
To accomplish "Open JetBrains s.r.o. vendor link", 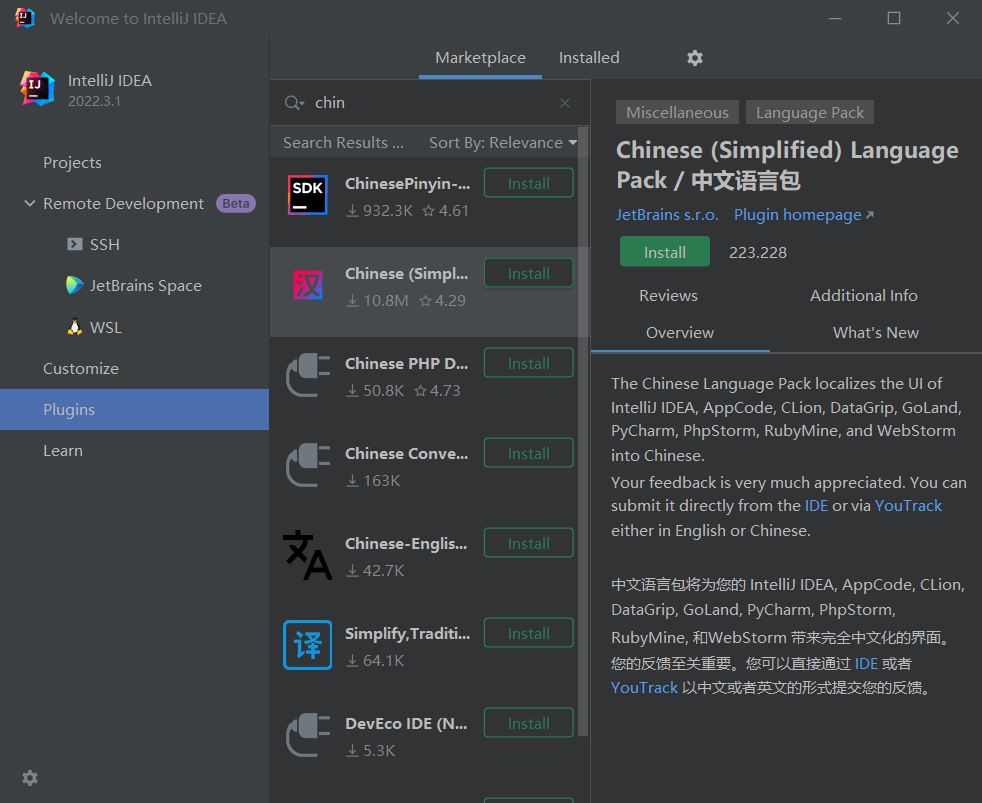I will [x=667, y=215].
